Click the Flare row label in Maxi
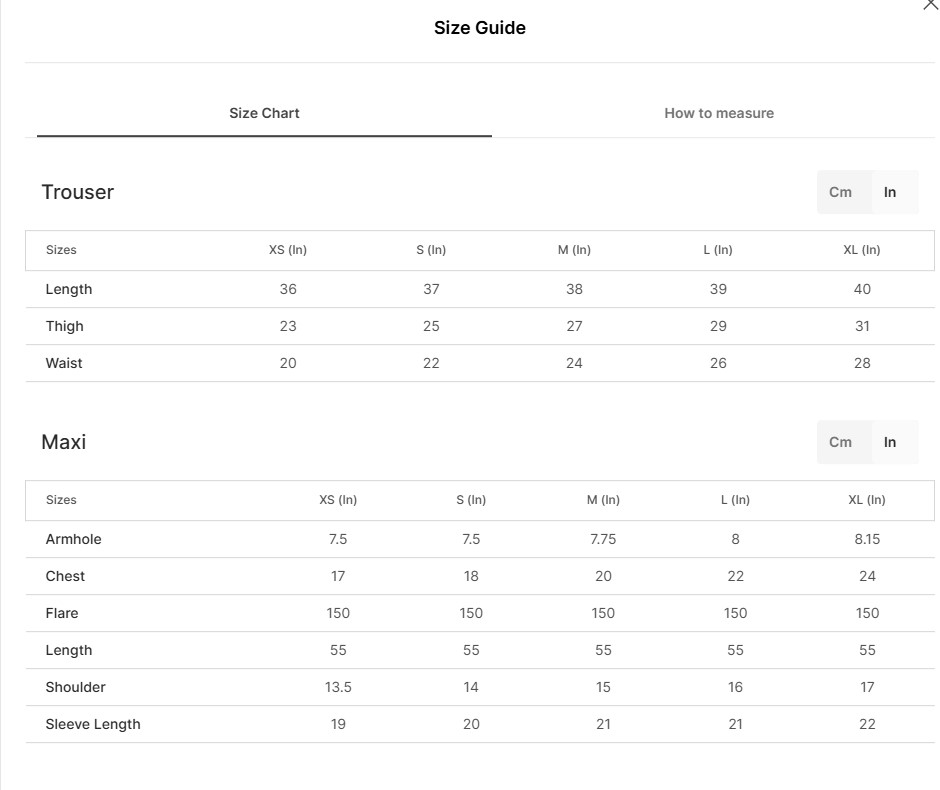The height and width of the screenshot is (790, 940). 62,613
